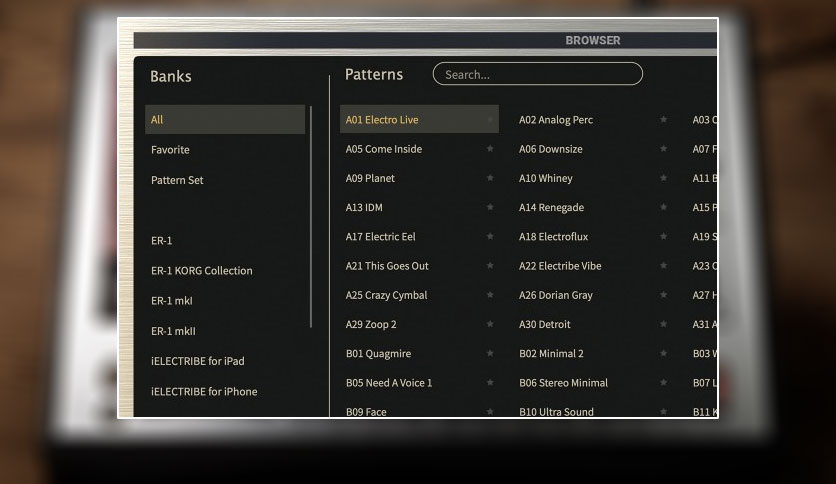Screen dimensions: 836x484
Task: Select pattern B06 Stereo Minimal
Action: coord(564,382)
